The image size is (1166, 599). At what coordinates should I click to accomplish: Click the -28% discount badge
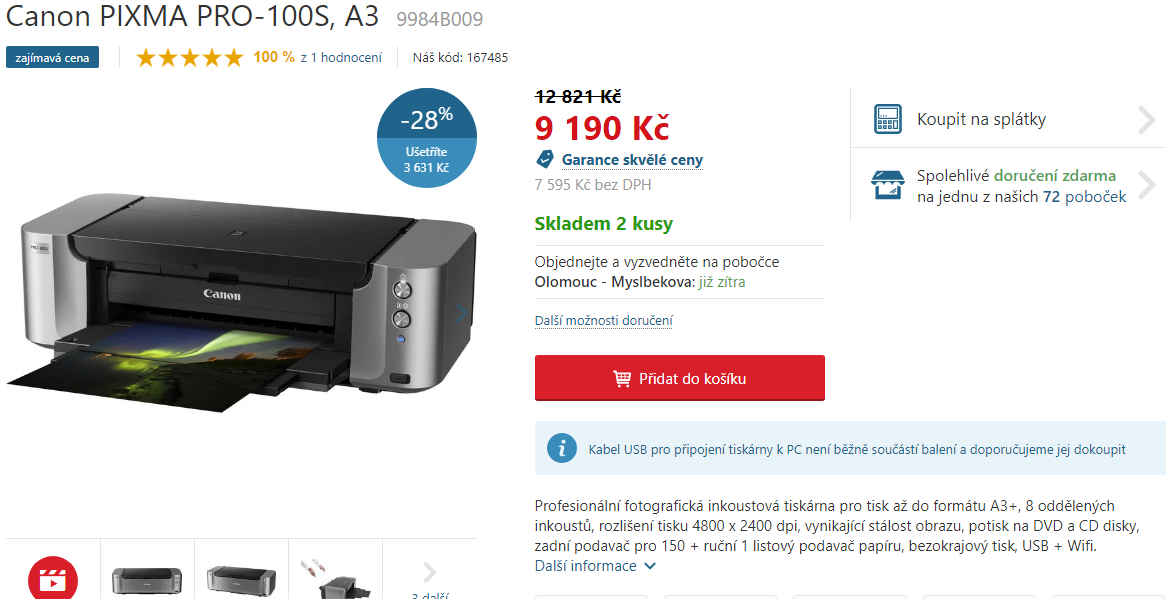(427, 138)
